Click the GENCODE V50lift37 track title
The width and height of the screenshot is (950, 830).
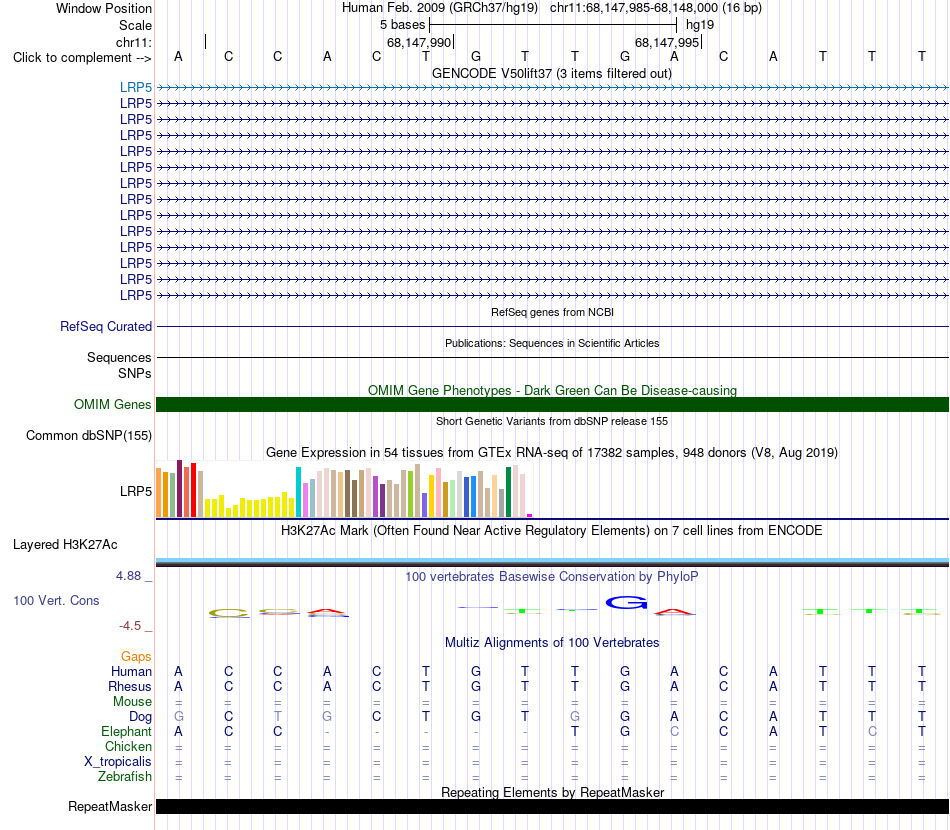(x=552, y=74)
